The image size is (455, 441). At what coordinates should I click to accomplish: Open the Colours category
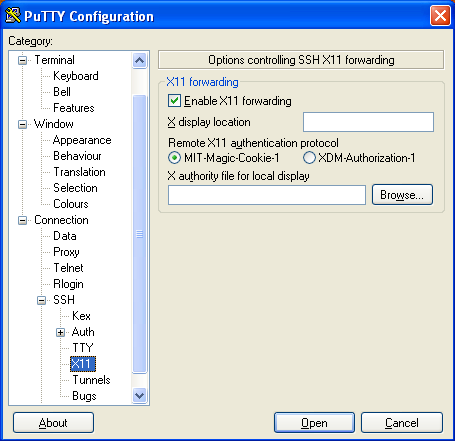coord(71,204)
